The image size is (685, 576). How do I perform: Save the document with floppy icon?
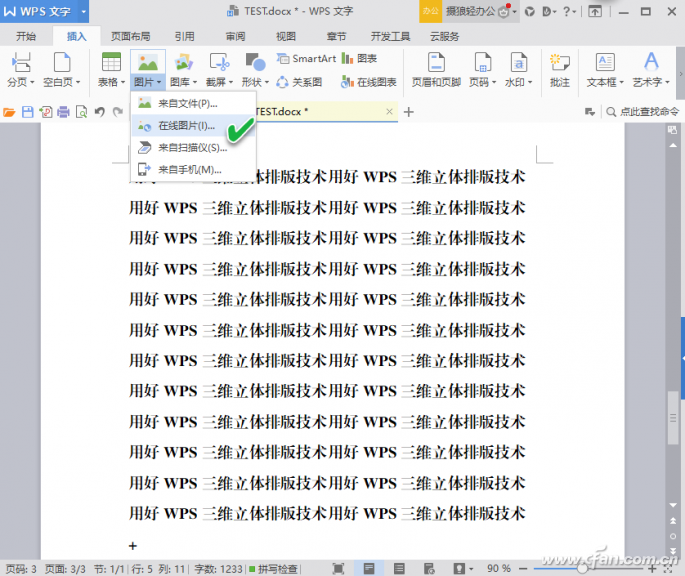28,112
